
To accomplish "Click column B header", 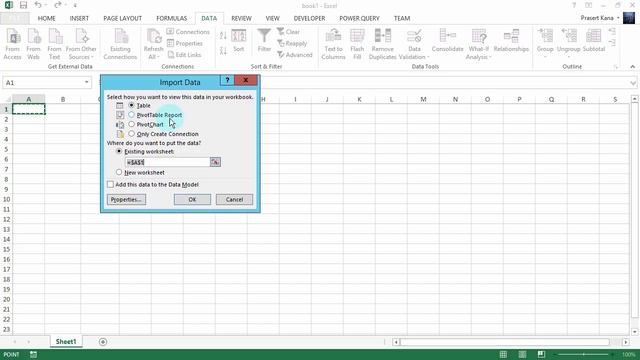I will coord(63,99).
